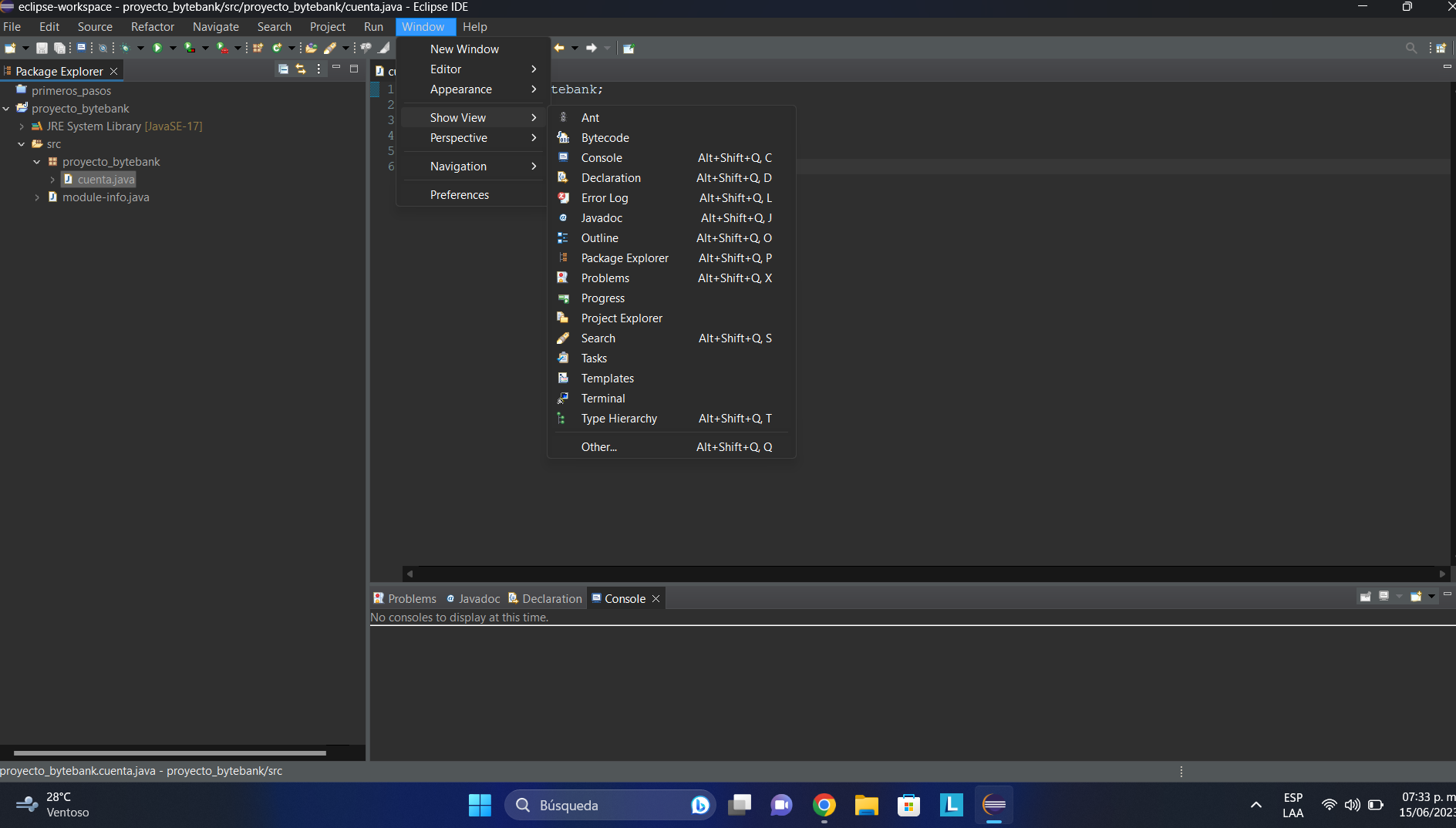Open the Appearance submenu
Screen dimensions: 1456x828
click(x=472, y=89)
